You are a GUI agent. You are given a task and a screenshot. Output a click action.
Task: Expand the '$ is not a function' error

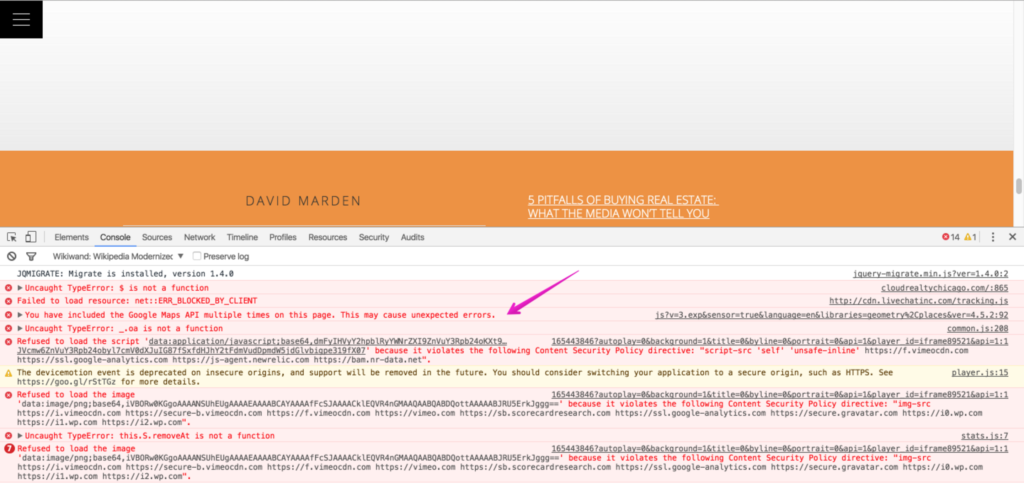point(20,288)
